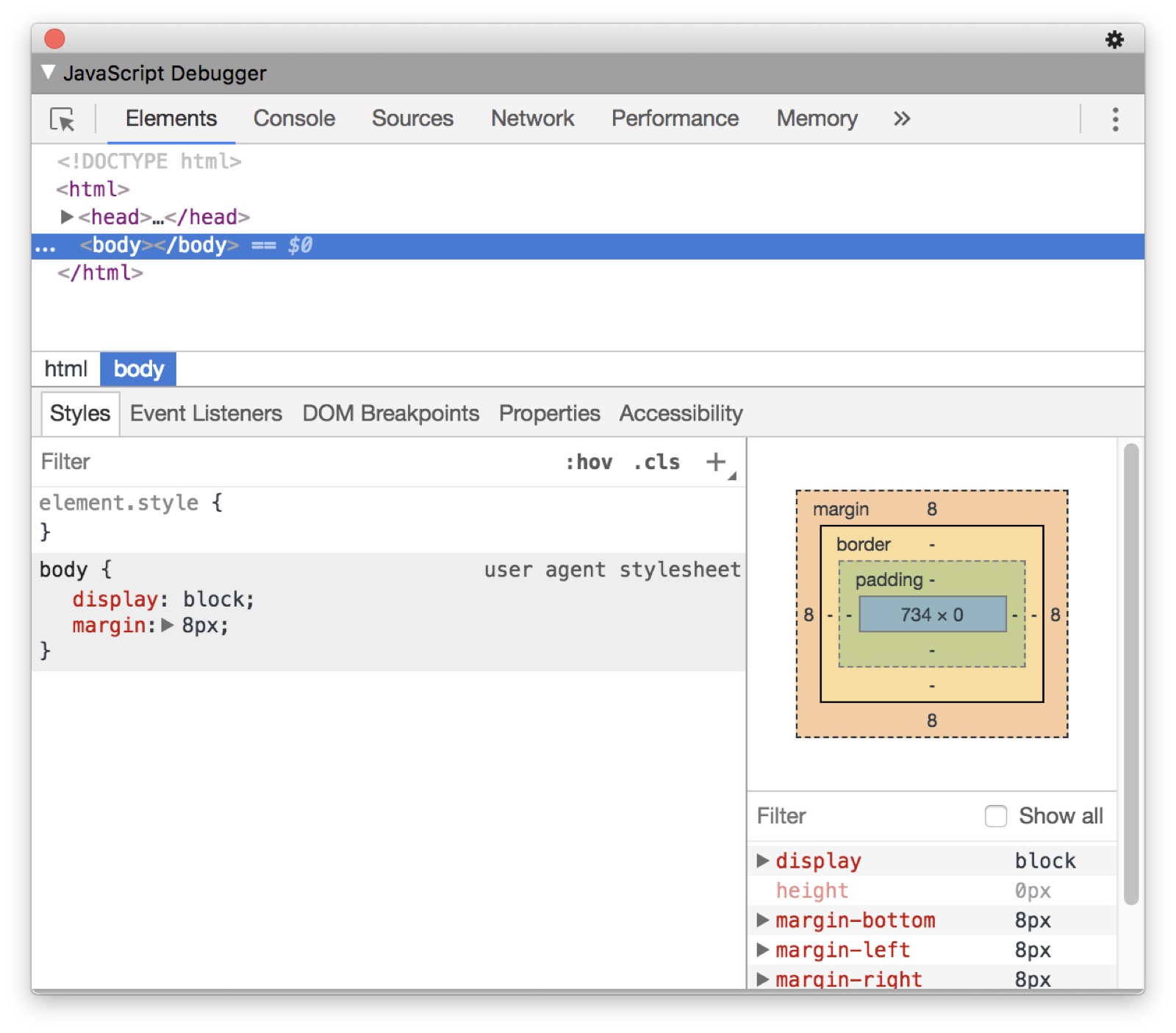Toggle the :hov element state option

click(x=589, y=462)
